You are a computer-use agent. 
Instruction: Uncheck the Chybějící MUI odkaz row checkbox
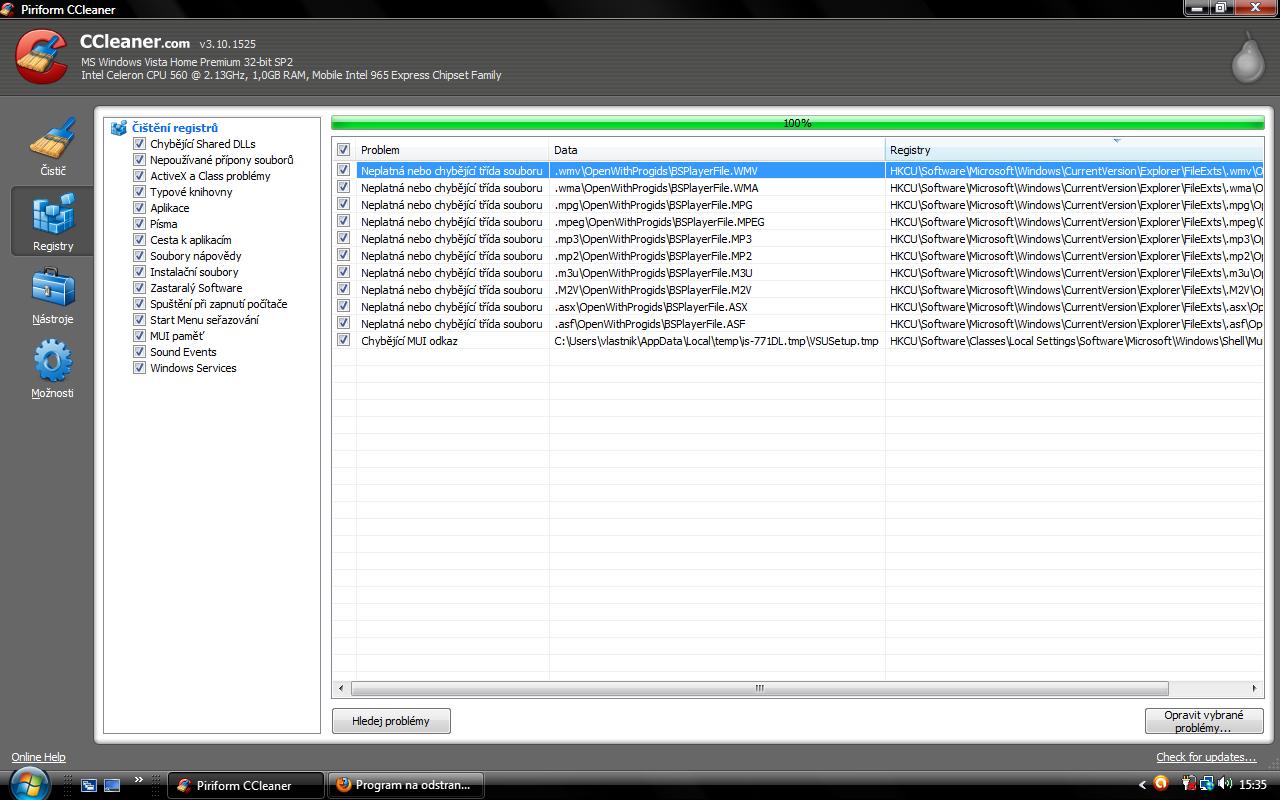pyautogui.click(x=344, y=341)
